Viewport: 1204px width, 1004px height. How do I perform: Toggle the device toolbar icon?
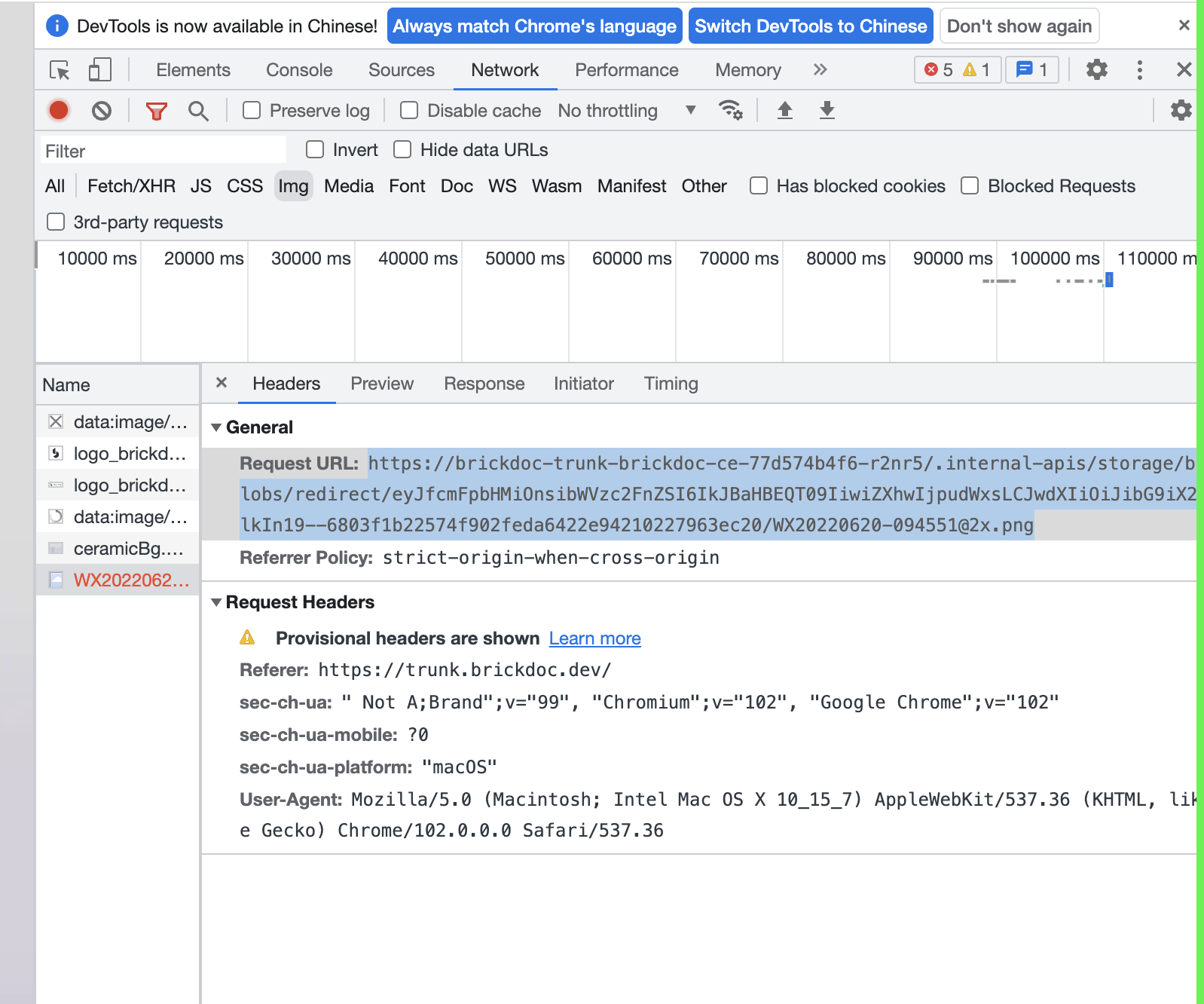click(99, 70)
